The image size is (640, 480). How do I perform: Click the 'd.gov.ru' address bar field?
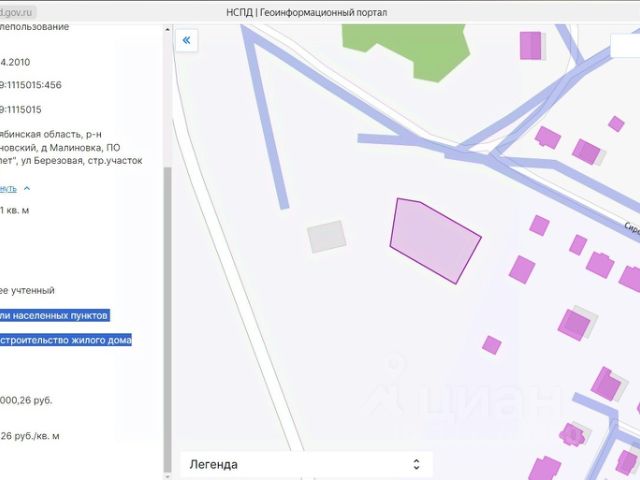(17, 12)
